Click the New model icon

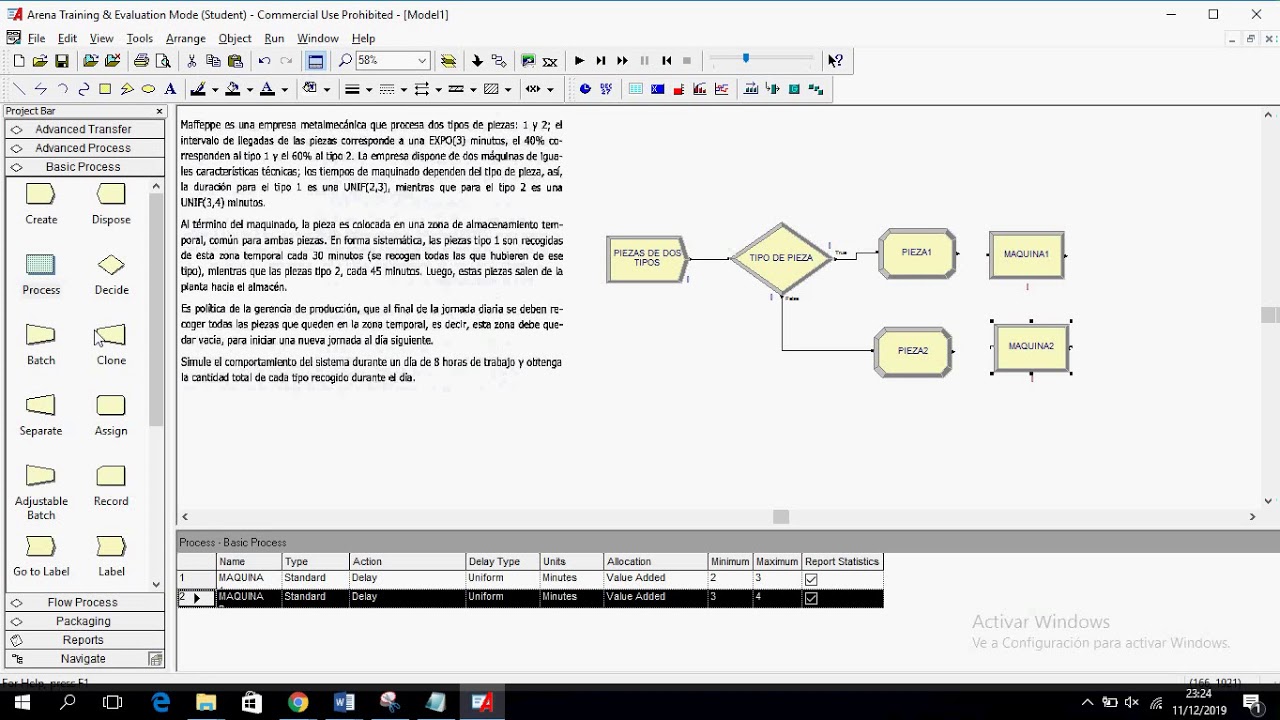(x=18, y=61)
